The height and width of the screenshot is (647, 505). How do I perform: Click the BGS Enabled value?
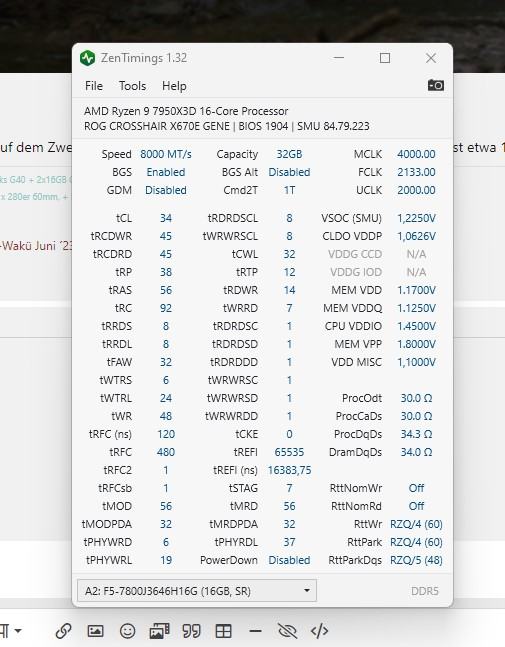point(166,172)
